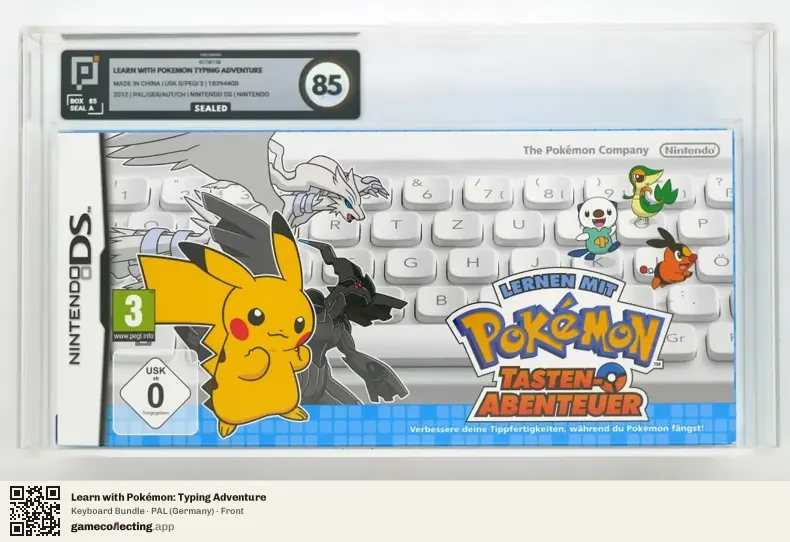This screenshot has height=542, width=790.
Task: Click the USK 0 rating diamond
Action: pyautogui.click(x=155, y=393)
